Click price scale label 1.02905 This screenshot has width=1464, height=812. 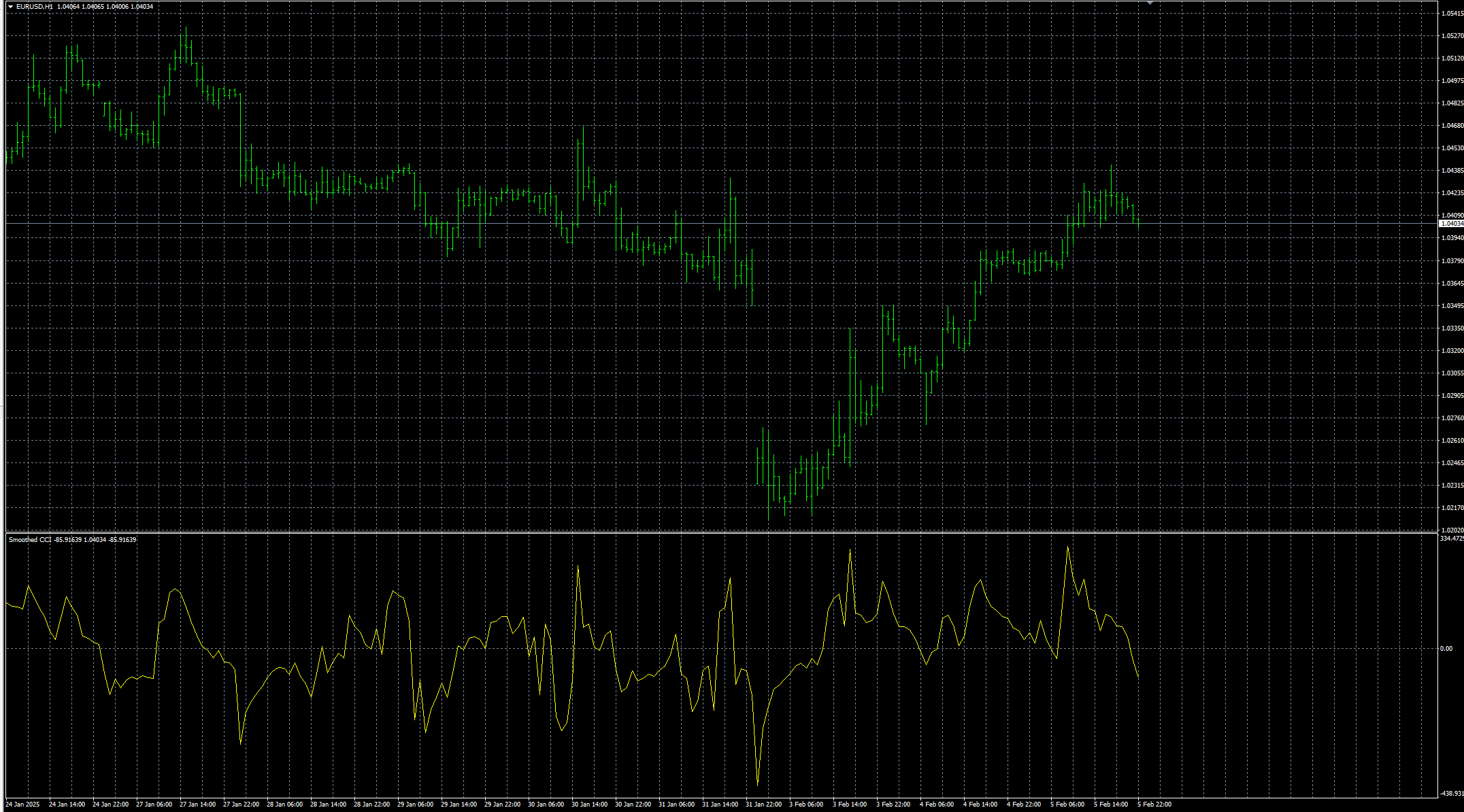(x=1452, y=396)
